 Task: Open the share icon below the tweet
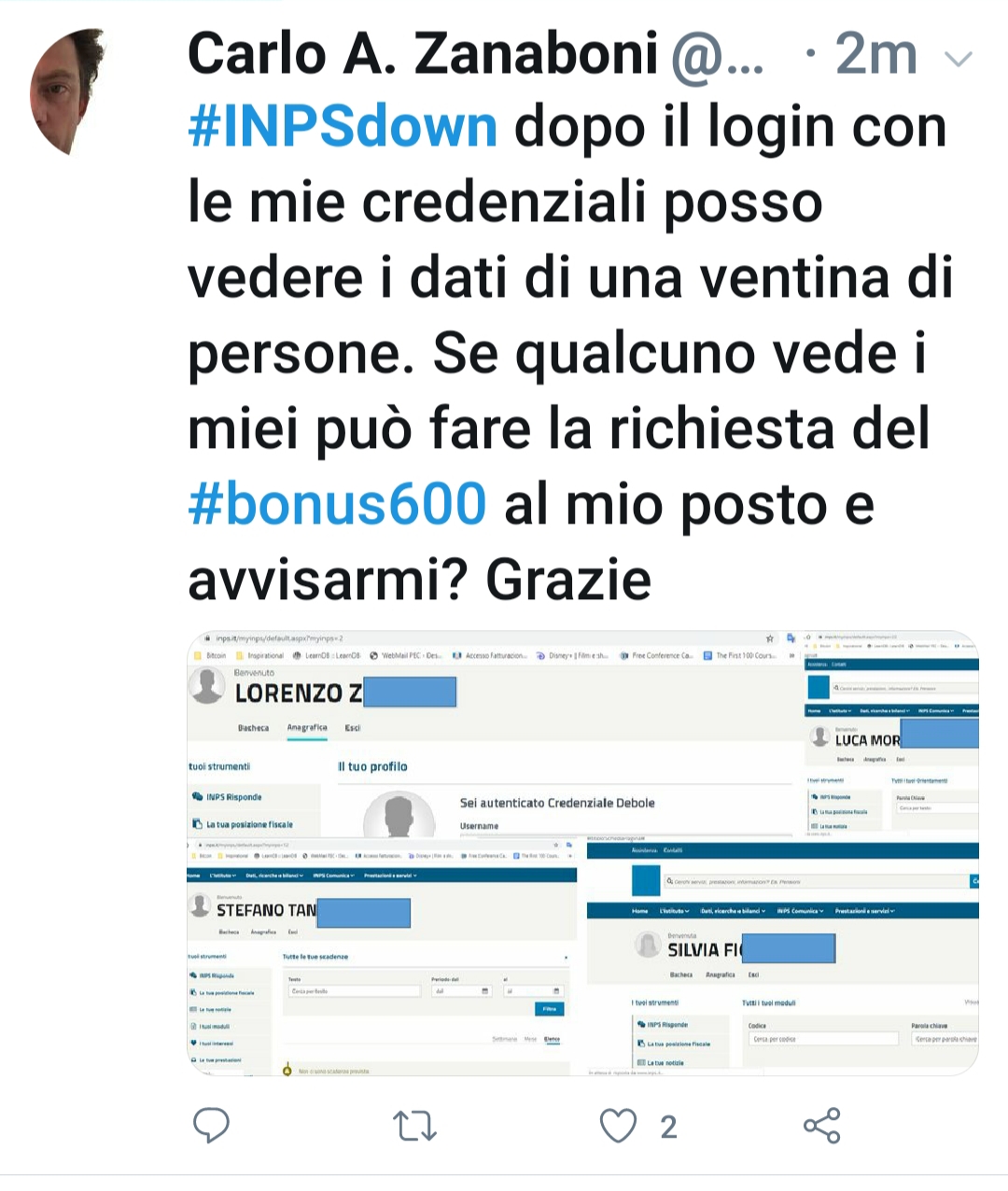[821, 1126]
